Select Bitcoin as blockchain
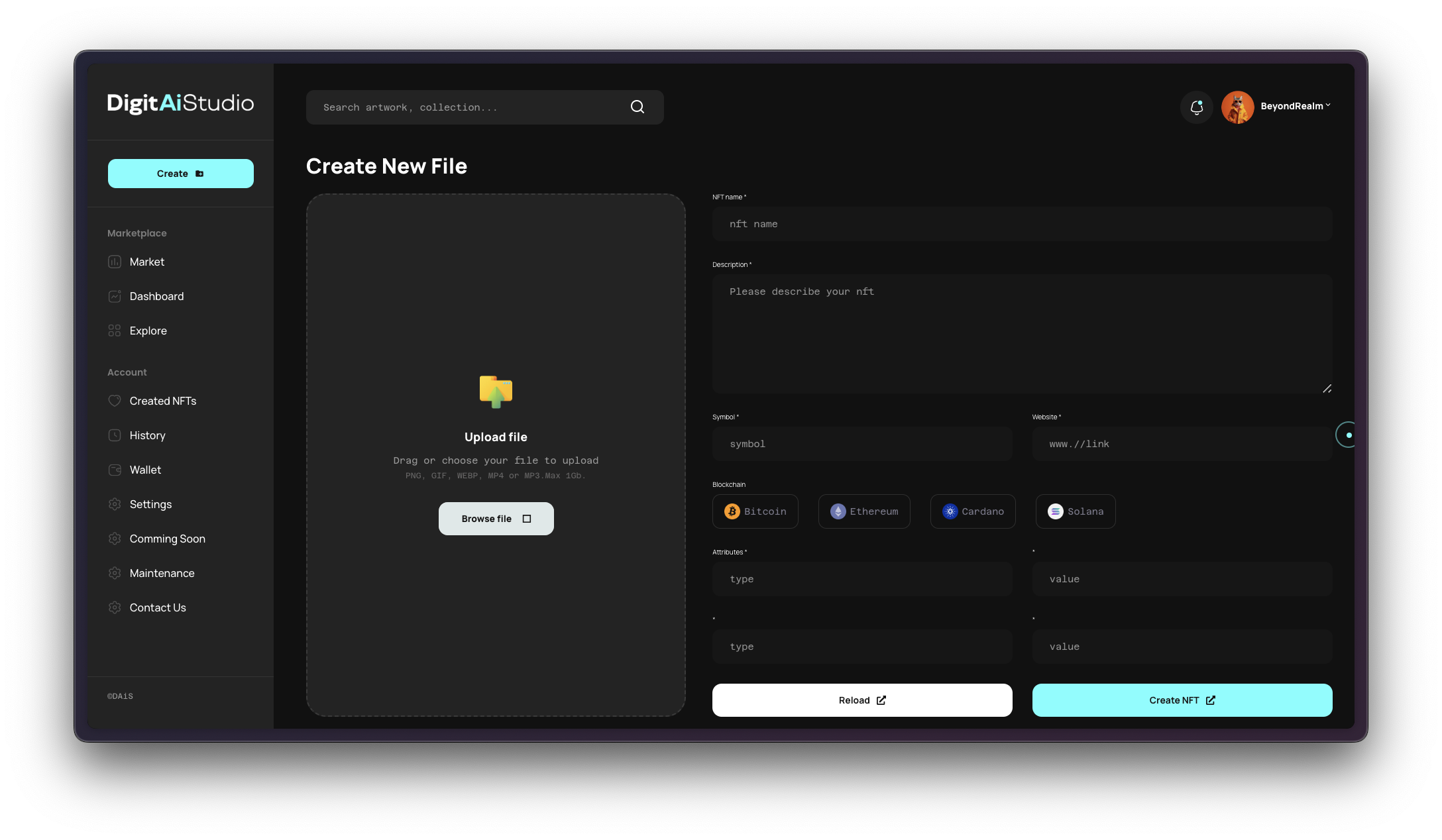 [x=755, y=511]
